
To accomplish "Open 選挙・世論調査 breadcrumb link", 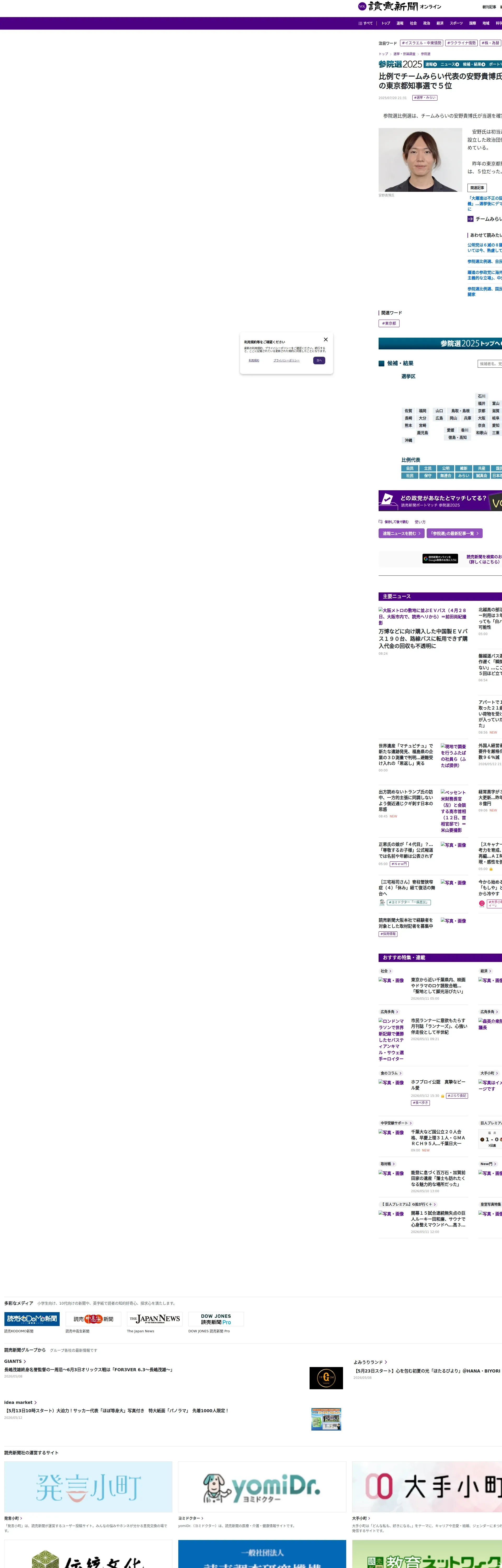I will [x=404, y=54].
